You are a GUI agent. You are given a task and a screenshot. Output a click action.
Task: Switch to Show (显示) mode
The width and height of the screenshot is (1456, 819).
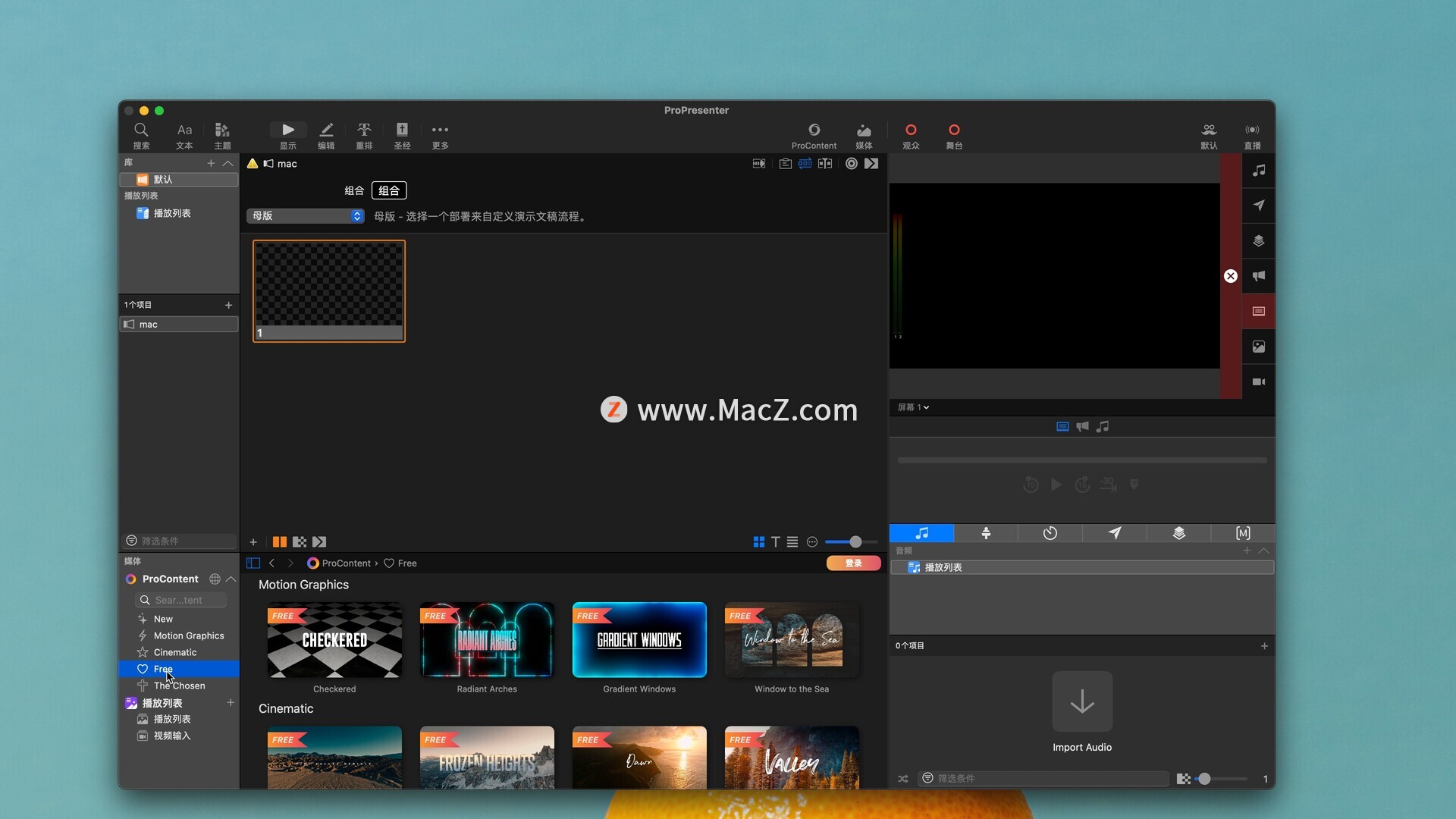pyautogui.click(x=288, y=136)
